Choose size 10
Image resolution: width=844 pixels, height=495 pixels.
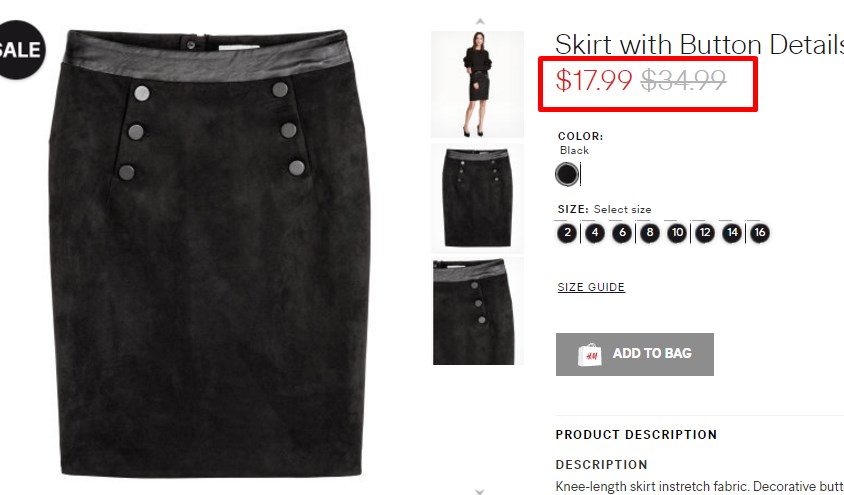677,233
